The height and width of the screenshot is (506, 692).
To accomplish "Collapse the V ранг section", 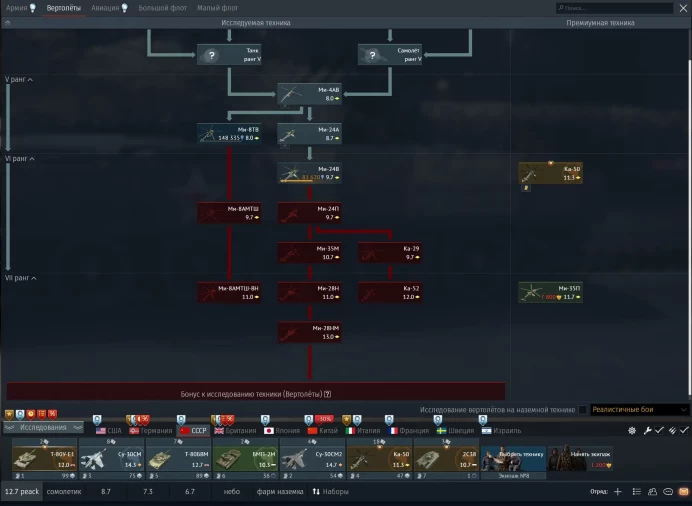I will [19, 79].
